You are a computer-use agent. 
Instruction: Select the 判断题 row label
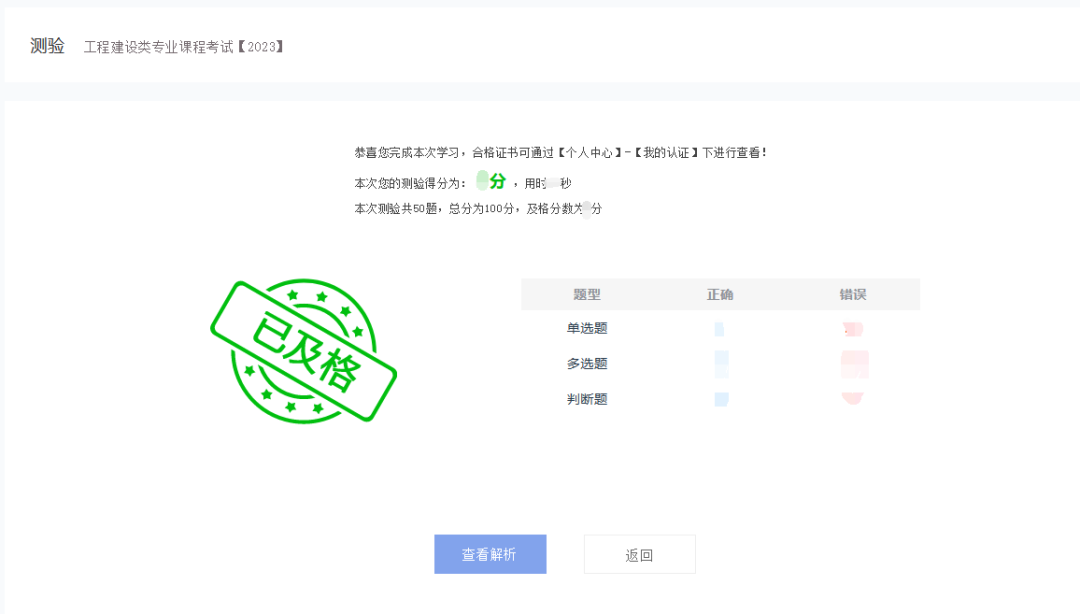(x=587, y=398)
